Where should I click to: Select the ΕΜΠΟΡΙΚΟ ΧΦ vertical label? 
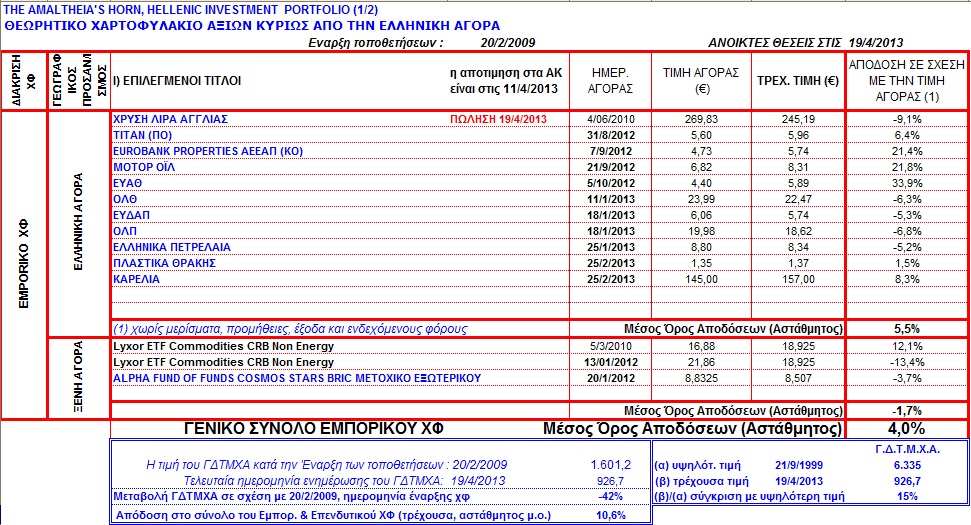coord(24,264)
